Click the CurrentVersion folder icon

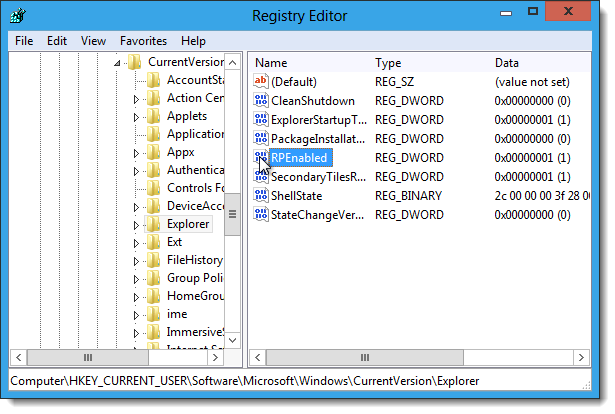point(135,62)
